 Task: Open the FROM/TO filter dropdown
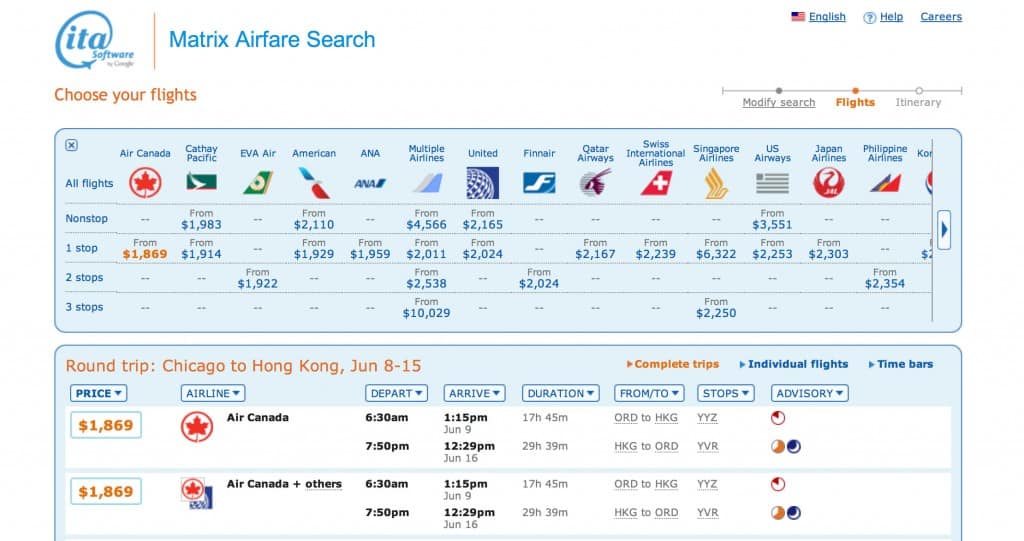pyautogui.click(x=648, y=393)
